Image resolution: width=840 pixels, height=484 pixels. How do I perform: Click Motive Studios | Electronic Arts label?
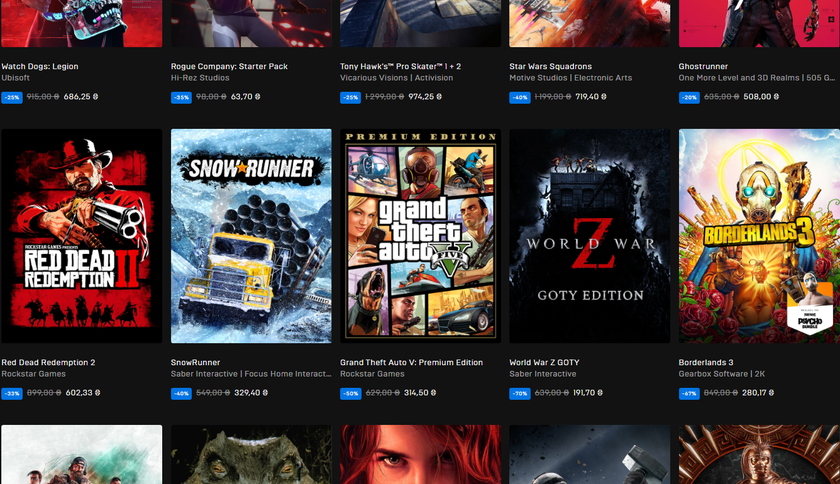pyautogui.click(x=571, y=78)
